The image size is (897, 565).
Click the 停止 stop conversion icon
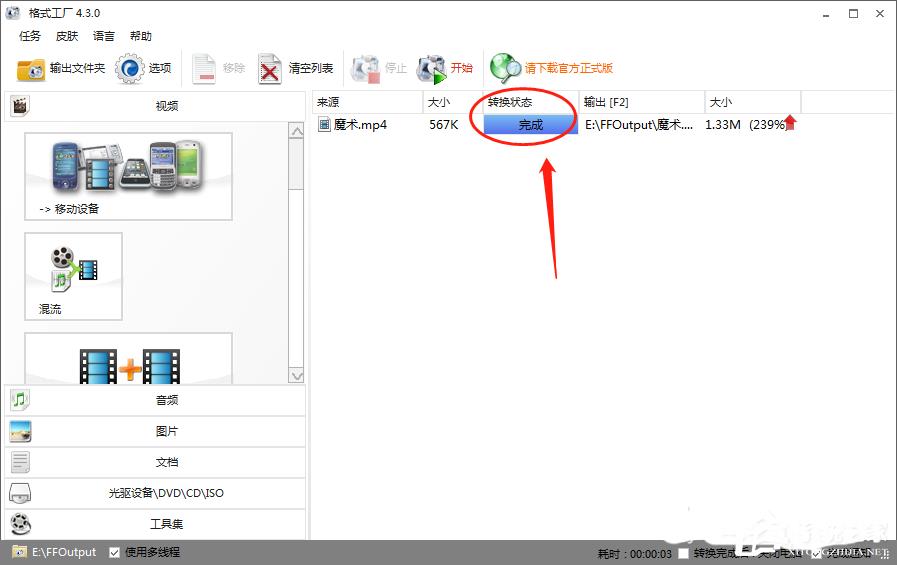[366, 69]
